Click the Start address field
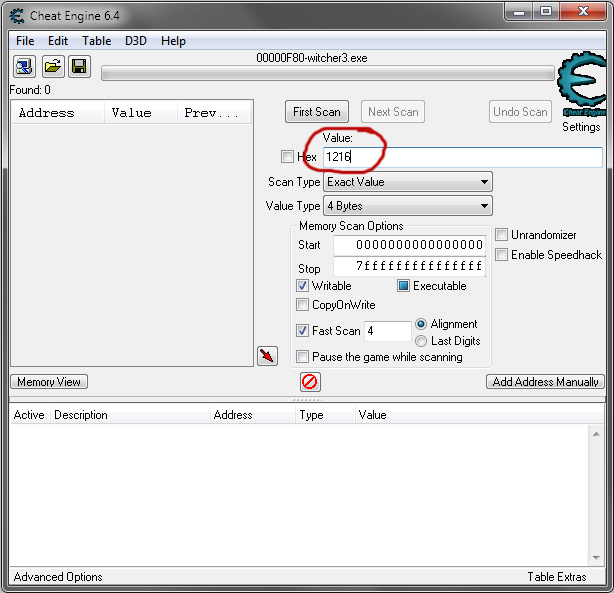Viewport: 614px width, 593px height. tap(410, 245)
